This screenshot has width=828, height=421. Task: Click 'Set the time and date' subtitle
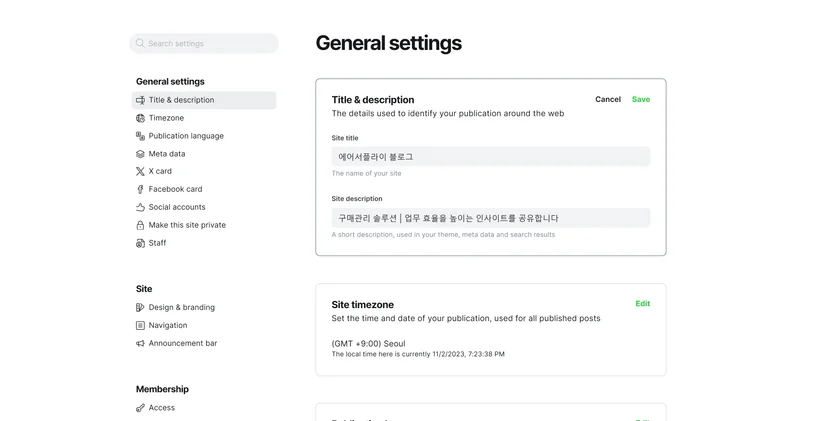[466, 319]
